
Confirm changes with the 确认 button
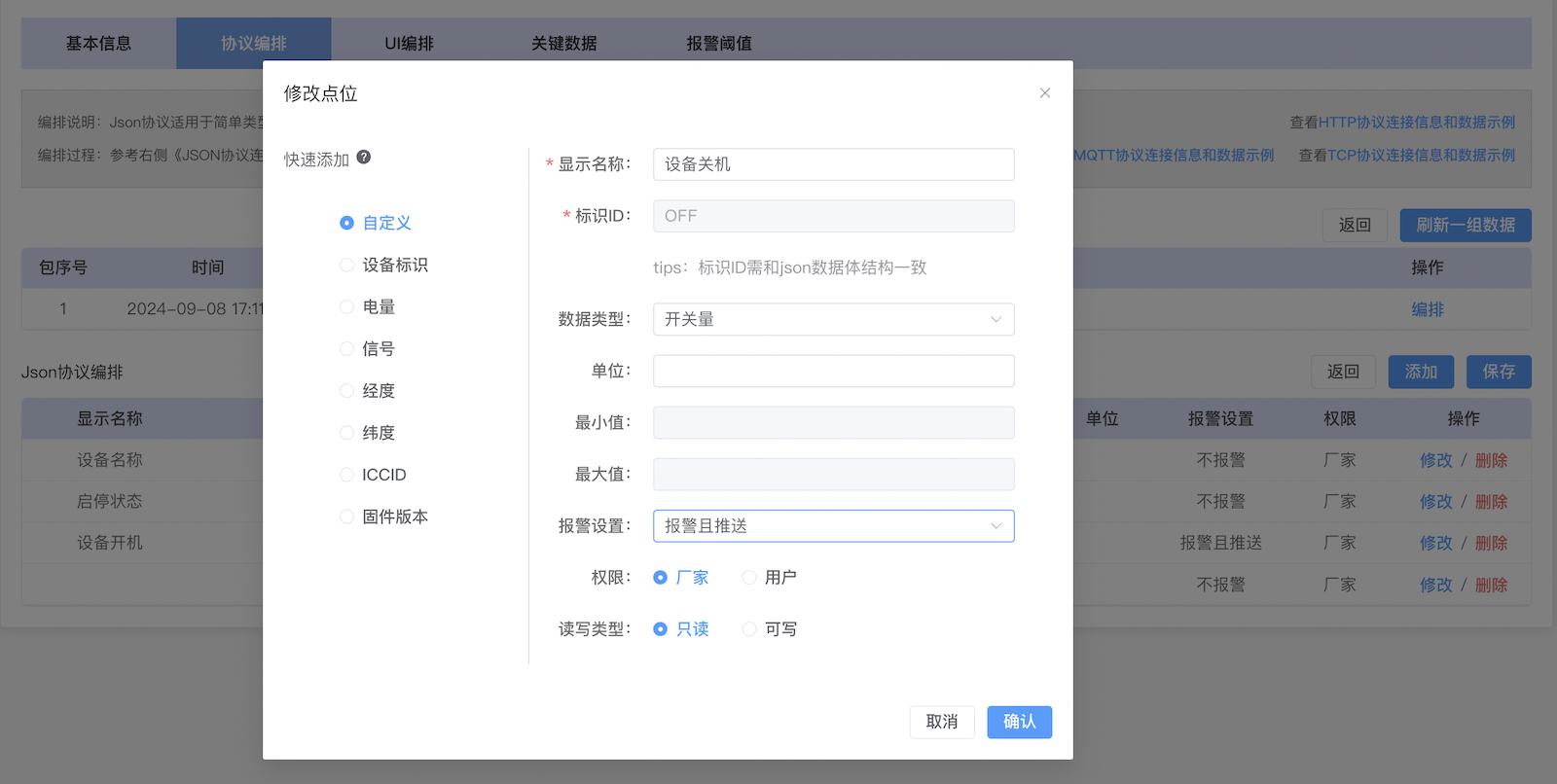(1019, 722)
